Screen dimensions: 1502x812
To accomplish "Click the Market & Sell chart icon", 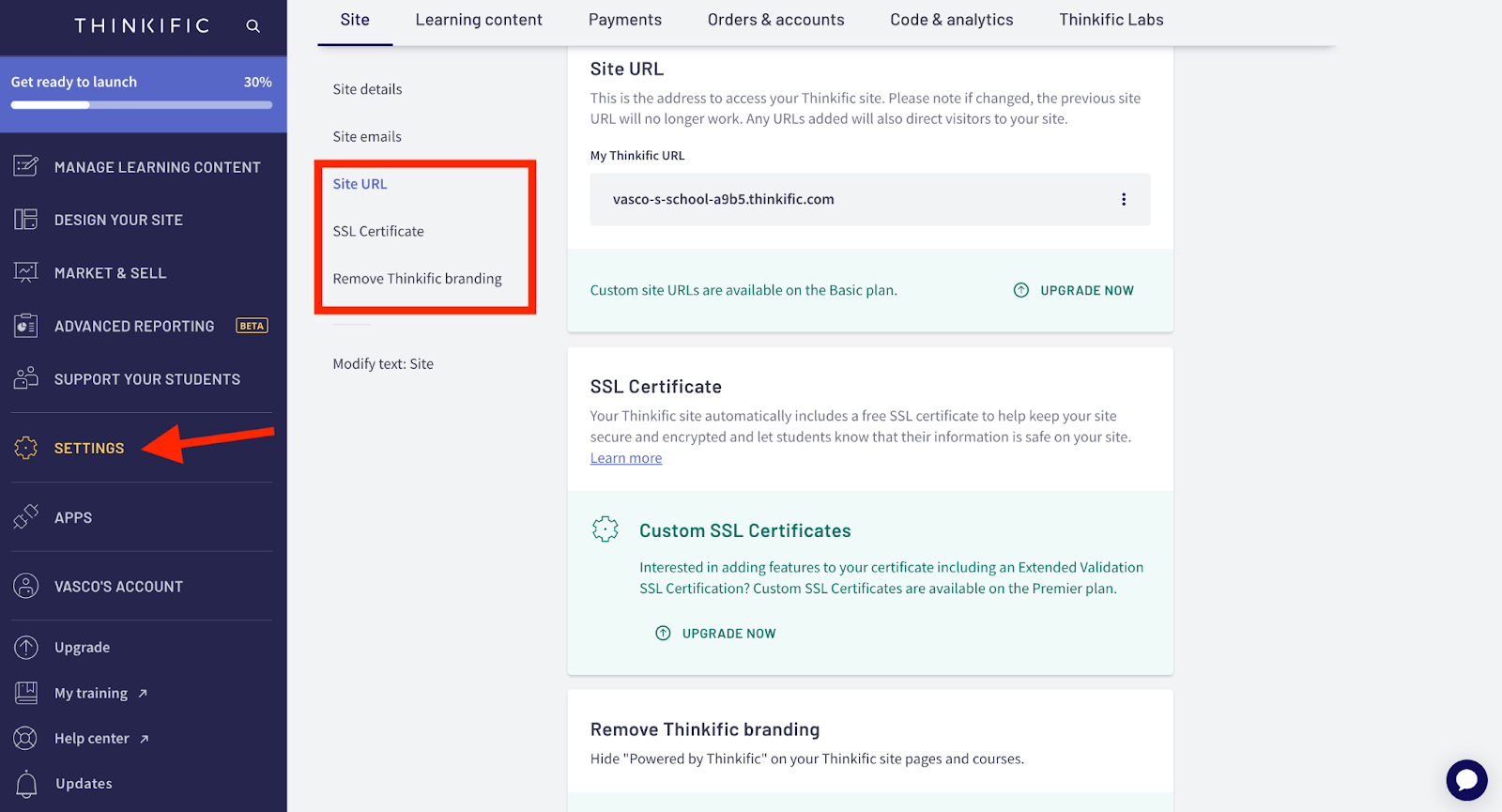I will click(x=26, y=272).
